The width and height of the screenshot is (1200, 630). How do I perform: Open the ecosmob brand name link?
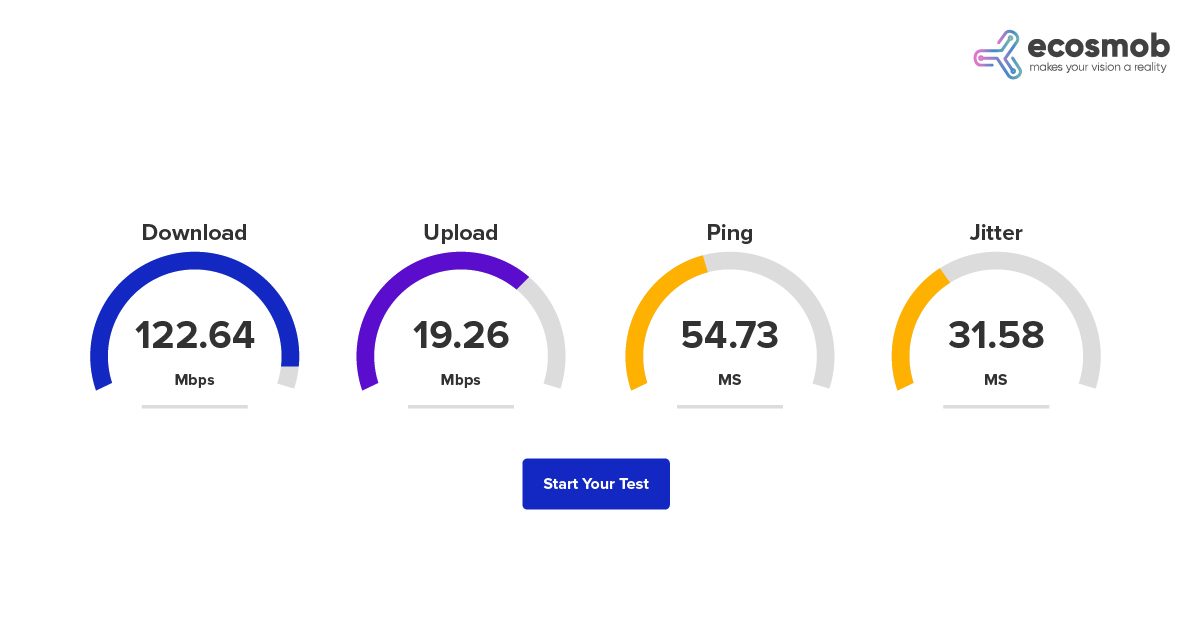click(1098, 46)
